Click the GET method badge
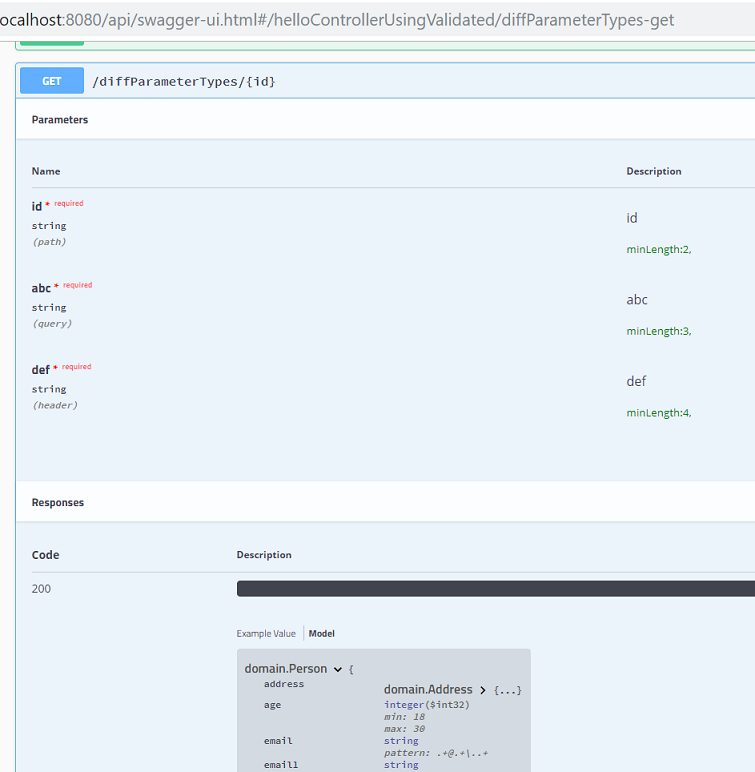Image resolution: width=755 pixels, height=772 pixels. pyautogui.click(x=52, y=81)
